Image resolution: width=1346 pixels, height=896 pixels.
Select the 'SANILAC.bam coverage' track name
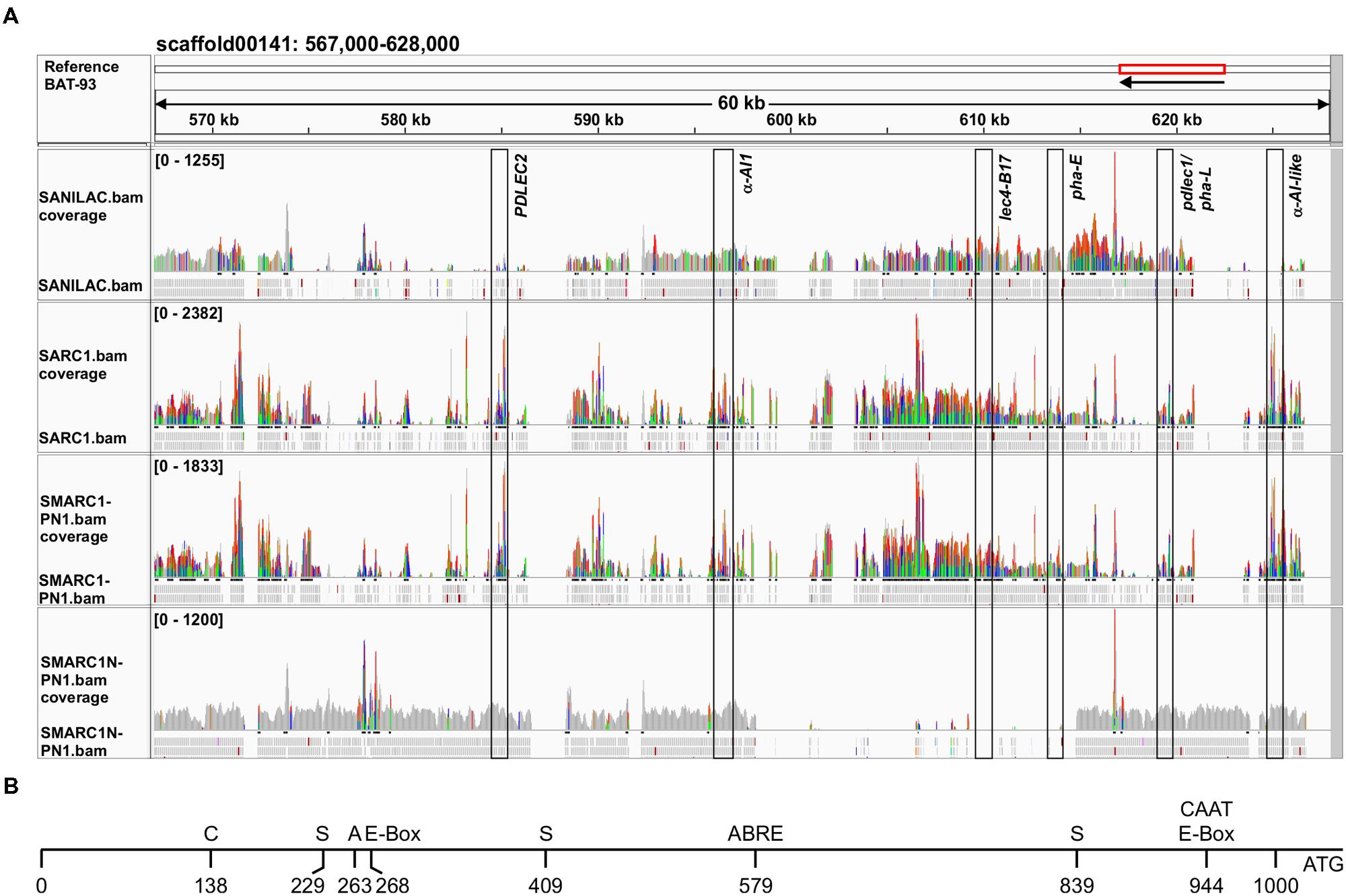[91, 207]
